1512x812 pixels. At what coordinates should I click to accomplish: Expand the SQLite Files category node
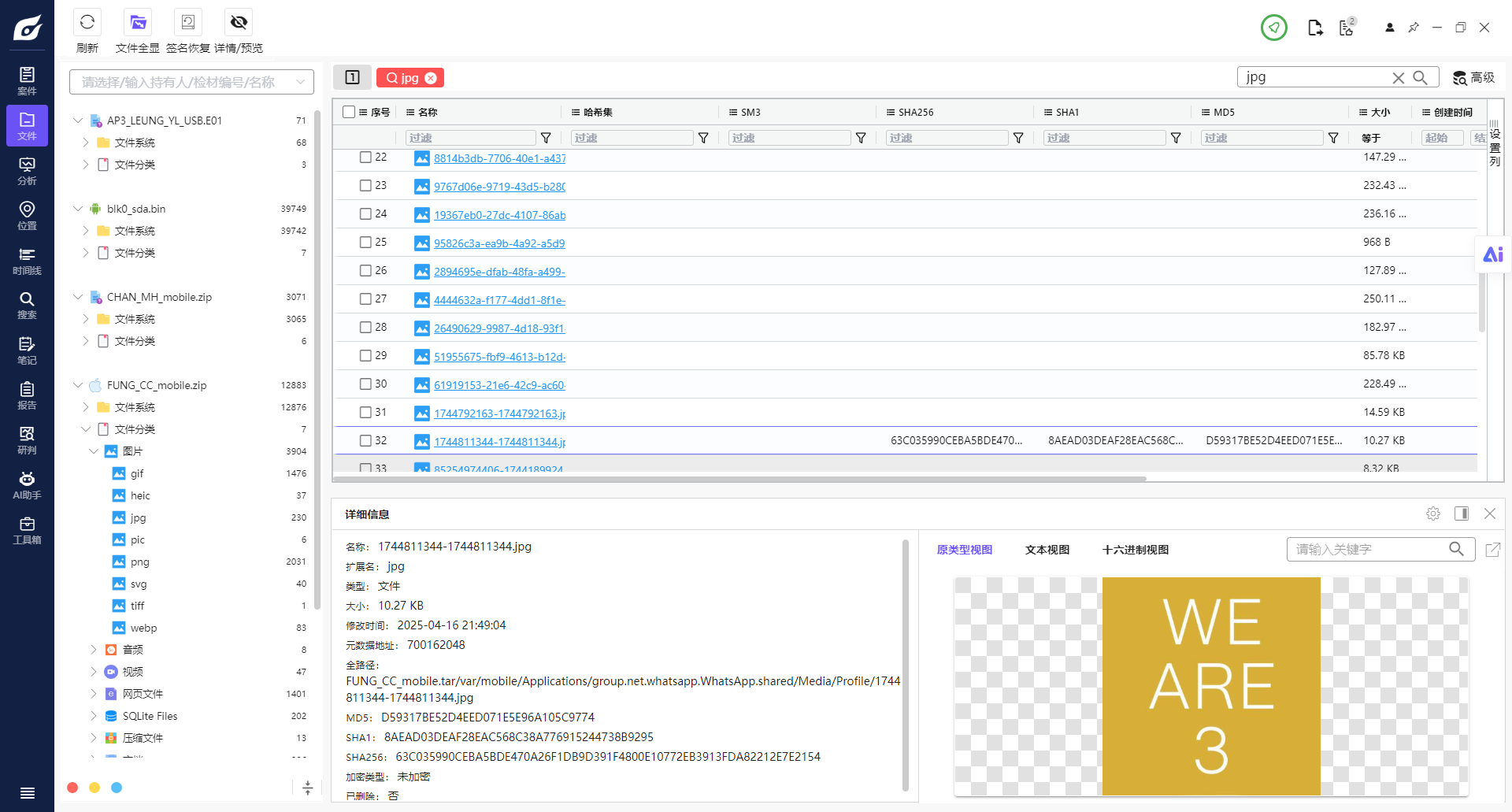[94, 716]
